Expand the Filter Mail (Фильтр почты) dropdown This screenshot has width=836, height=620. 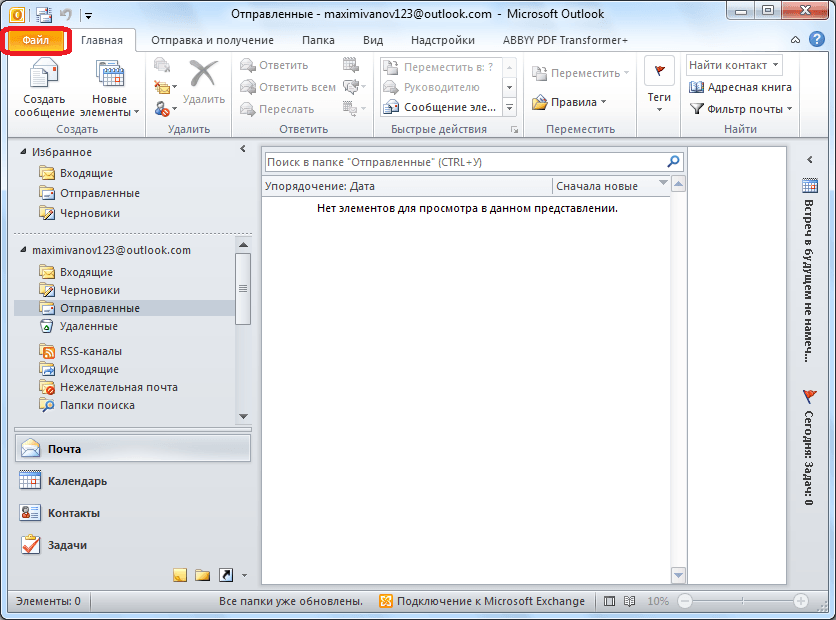741,109
